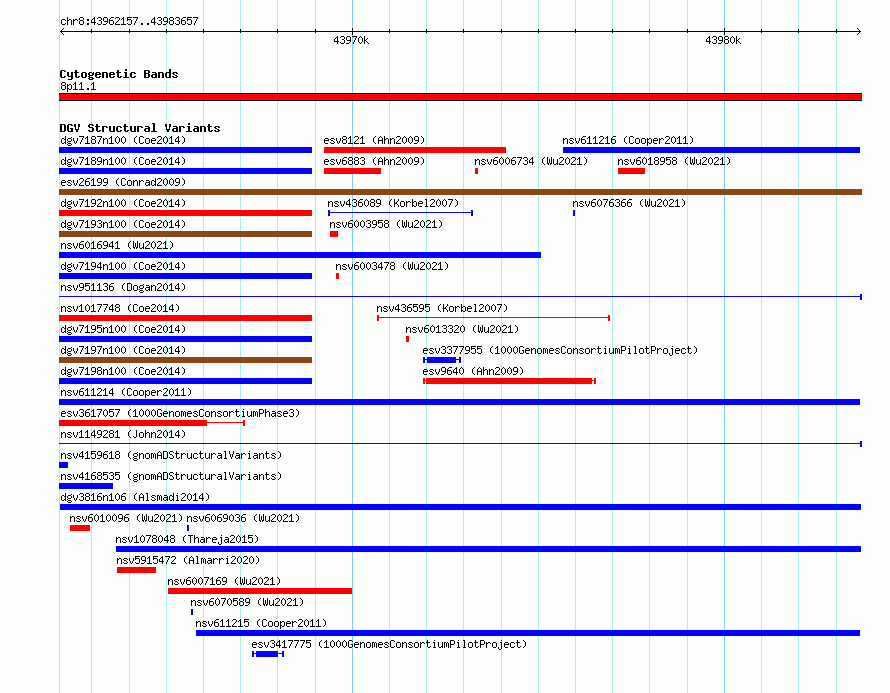Open nsv1078048 (Thareja2015) label
The height and width of the screenshot is (693, 890).
187,539
